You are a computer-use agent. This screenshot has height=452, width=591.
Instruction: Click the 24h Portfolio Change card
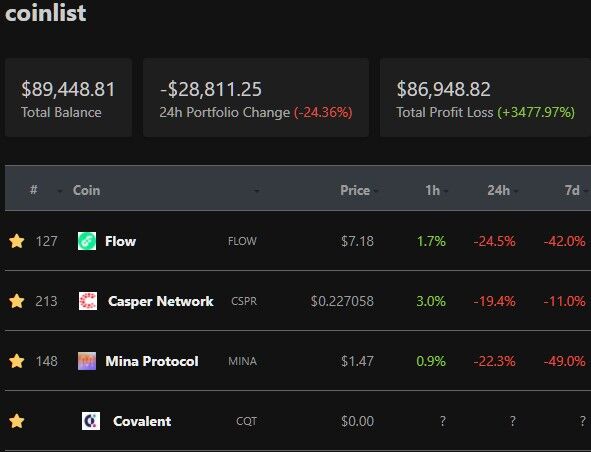tap(256, 98)
